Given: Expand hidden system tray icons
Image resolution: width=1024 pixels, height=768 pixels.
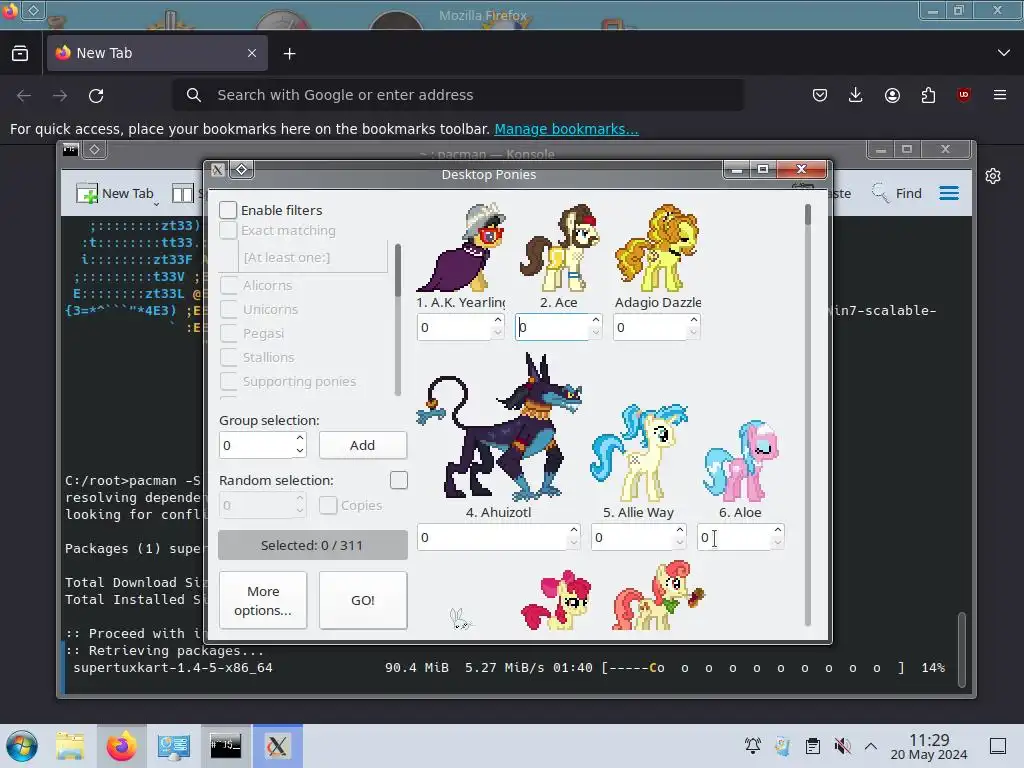Looking at the screenshot, I should [871, 745].
